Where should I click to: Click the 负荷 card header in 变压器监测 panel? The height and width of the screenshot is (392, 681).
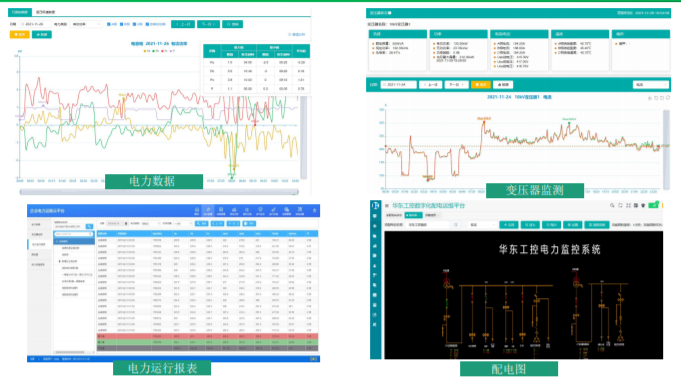tap(397, 34)
